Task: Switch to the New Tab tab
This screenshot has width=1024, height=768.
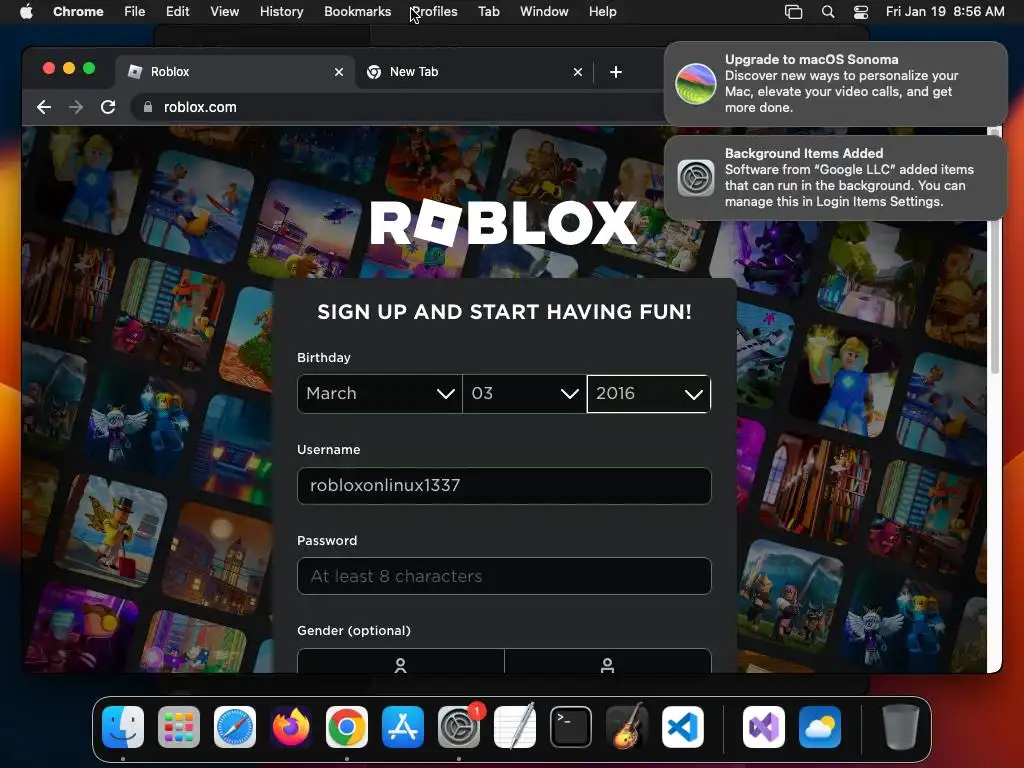Action: pyautogui.click(x=475, y=72)
